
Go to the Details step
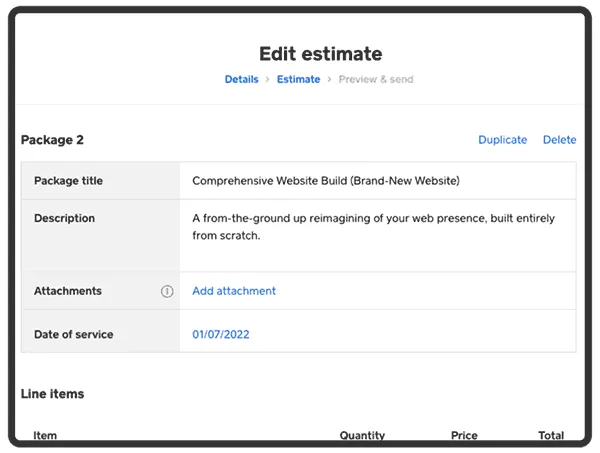coord(241,79)
